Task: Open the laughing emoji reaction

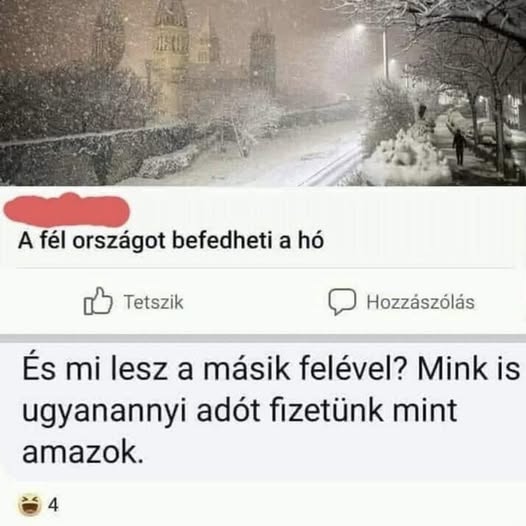Action: point(30,505)
